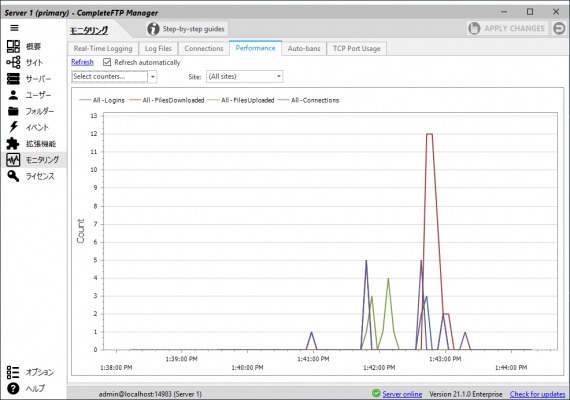
Task: Select the イベント lightning icon
Action: [x=13, y=127]
